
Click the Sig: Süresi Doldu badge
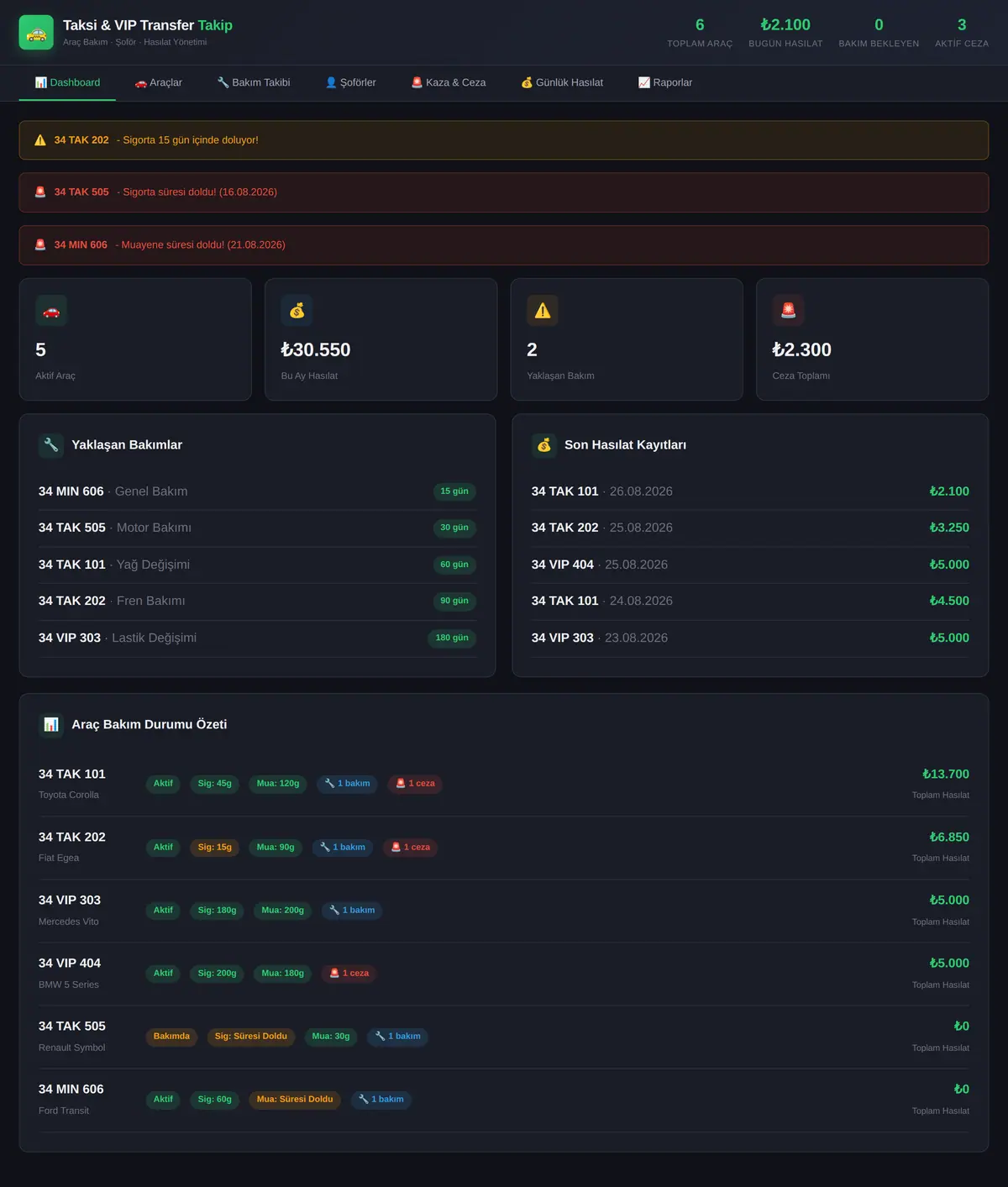251,1037
